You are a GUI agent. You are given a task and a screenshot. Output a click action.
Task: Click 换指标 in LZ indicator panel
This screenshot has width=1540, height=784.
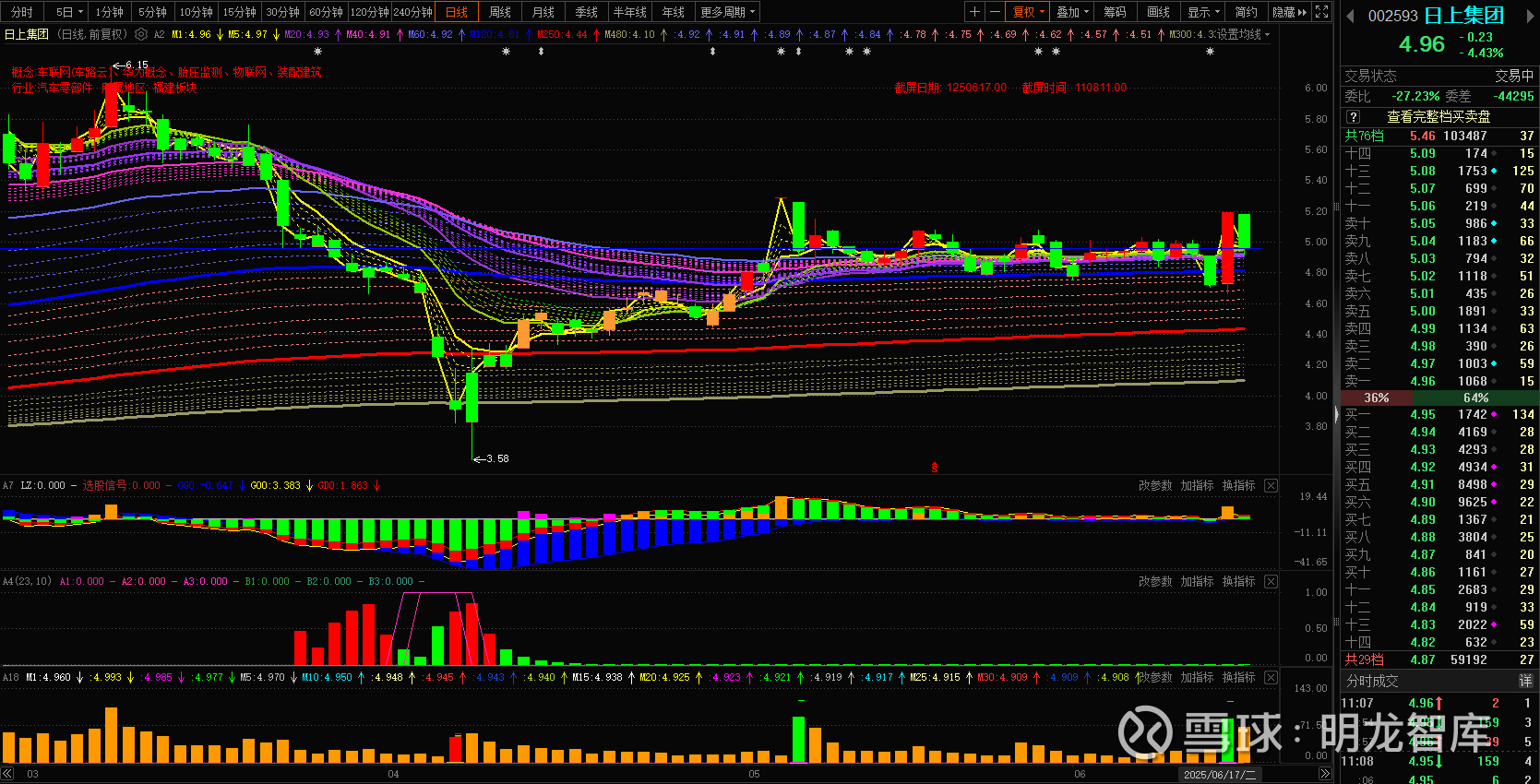[1238, 485]
